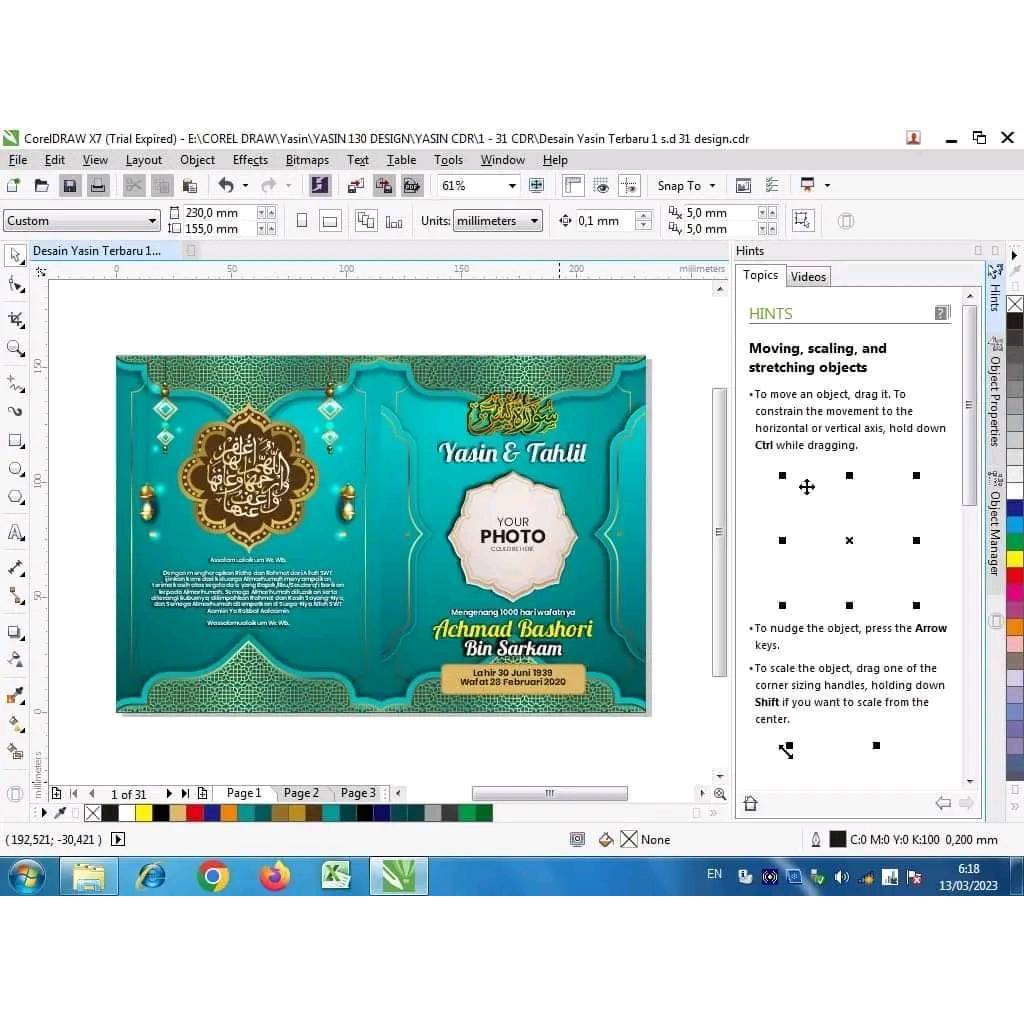This screenshot has height=1024, width=1024.
Task: Click the Import icon
Action: pyautogui.click(x=355, y=185)
